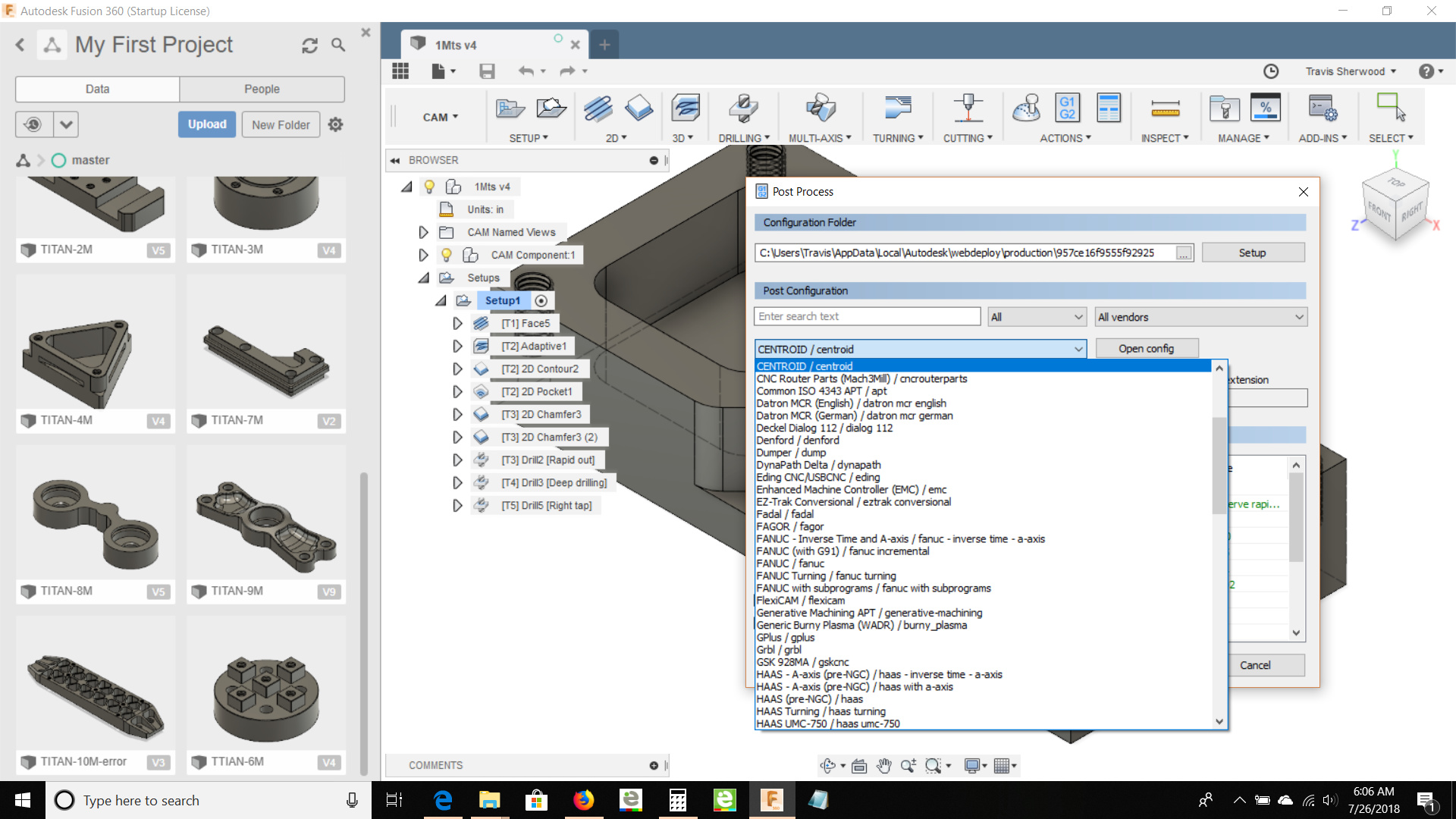Open the MANAGE ribbon menu
This screenshot has height=819, width=1456.
(1244, 138)
